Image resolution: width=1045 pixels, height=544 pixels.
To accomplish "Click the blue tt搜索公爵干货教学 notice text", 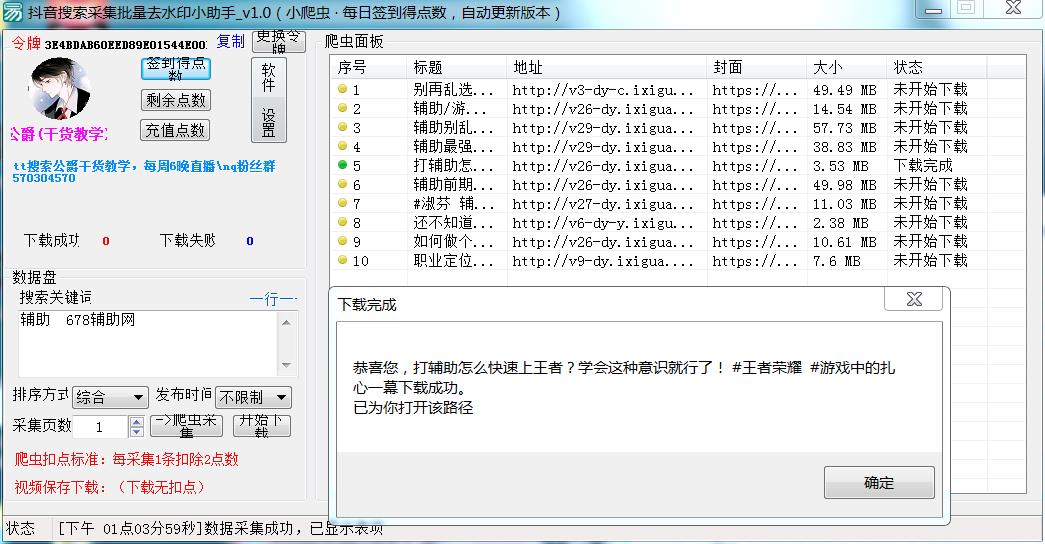I will 143,171.
